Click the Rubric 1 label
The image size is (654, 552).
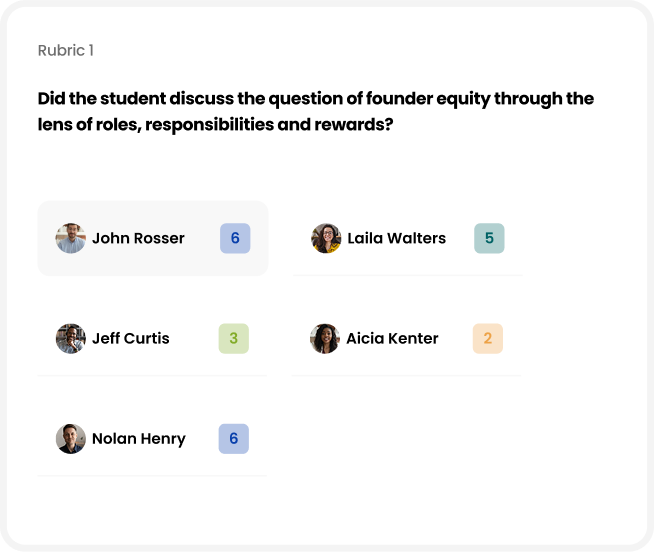click(x=65, y=50)
